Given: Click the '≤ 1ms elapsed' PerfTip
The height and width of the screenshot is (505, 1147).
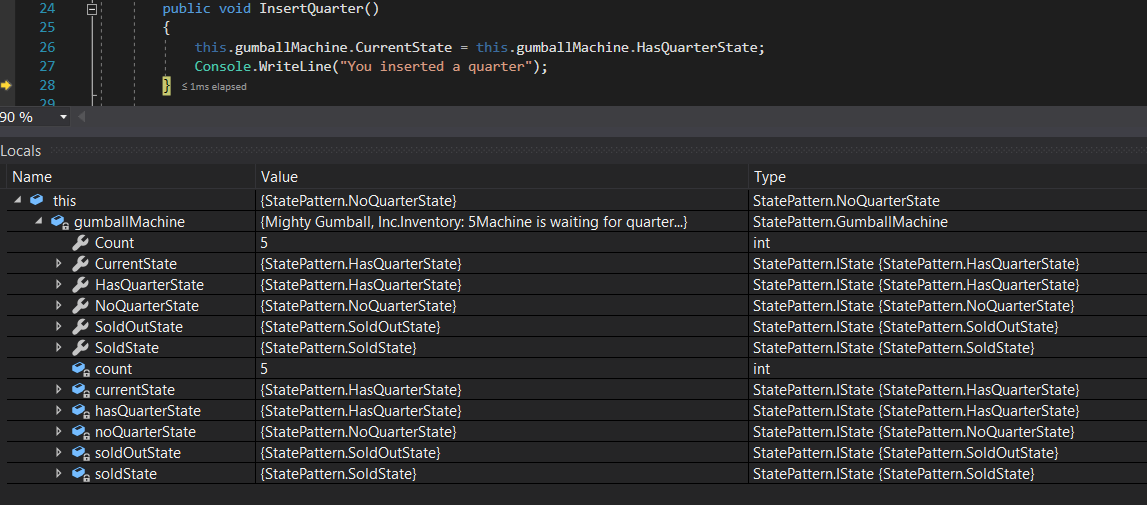Looking at the screenshot, I should pyautogui.click(x=214, y=86).
